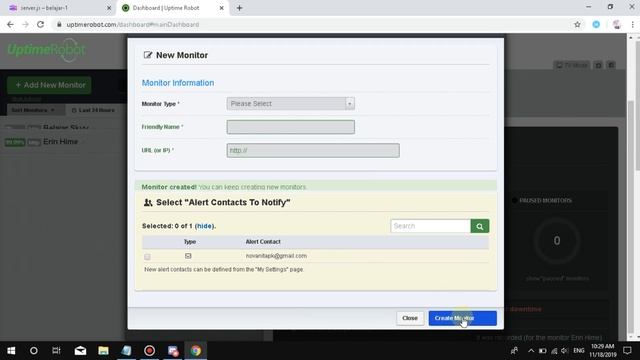The image size is (640, 360).
Task: Bookmark this page with the star
Action: pyautogui.click(x=577, y=24)
